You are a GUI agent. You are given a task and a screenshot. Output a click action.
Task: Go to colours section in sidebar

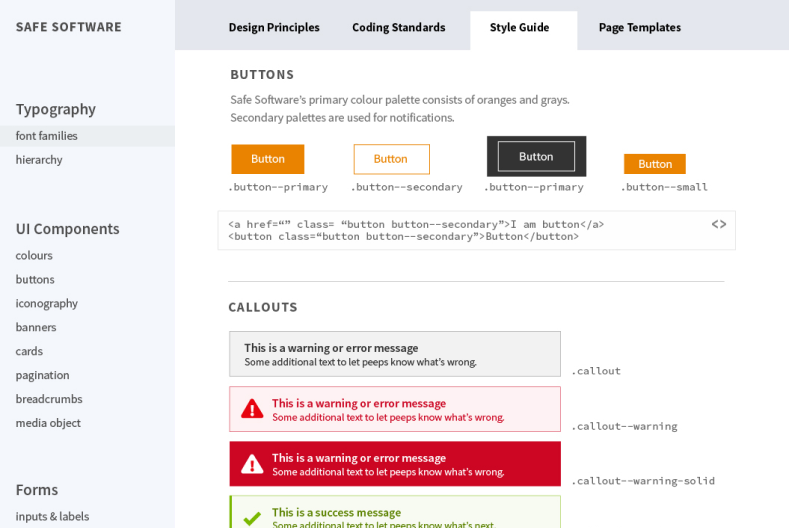pos(34,256)
